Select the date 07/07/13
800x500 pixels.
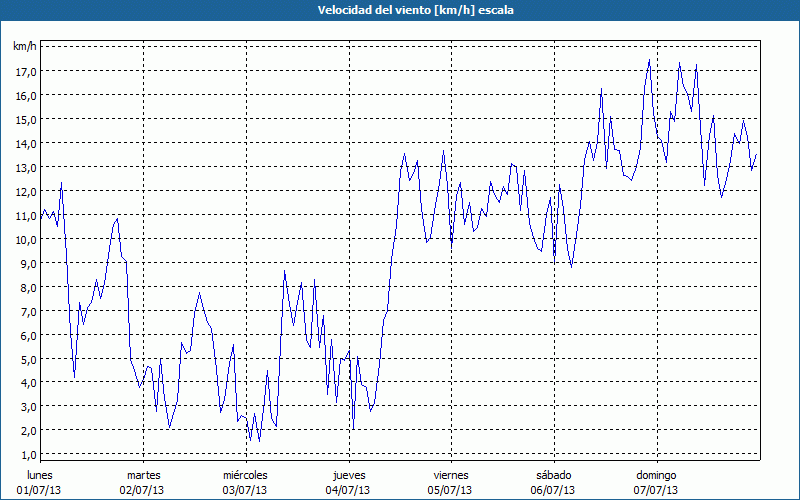coord(656,490)
